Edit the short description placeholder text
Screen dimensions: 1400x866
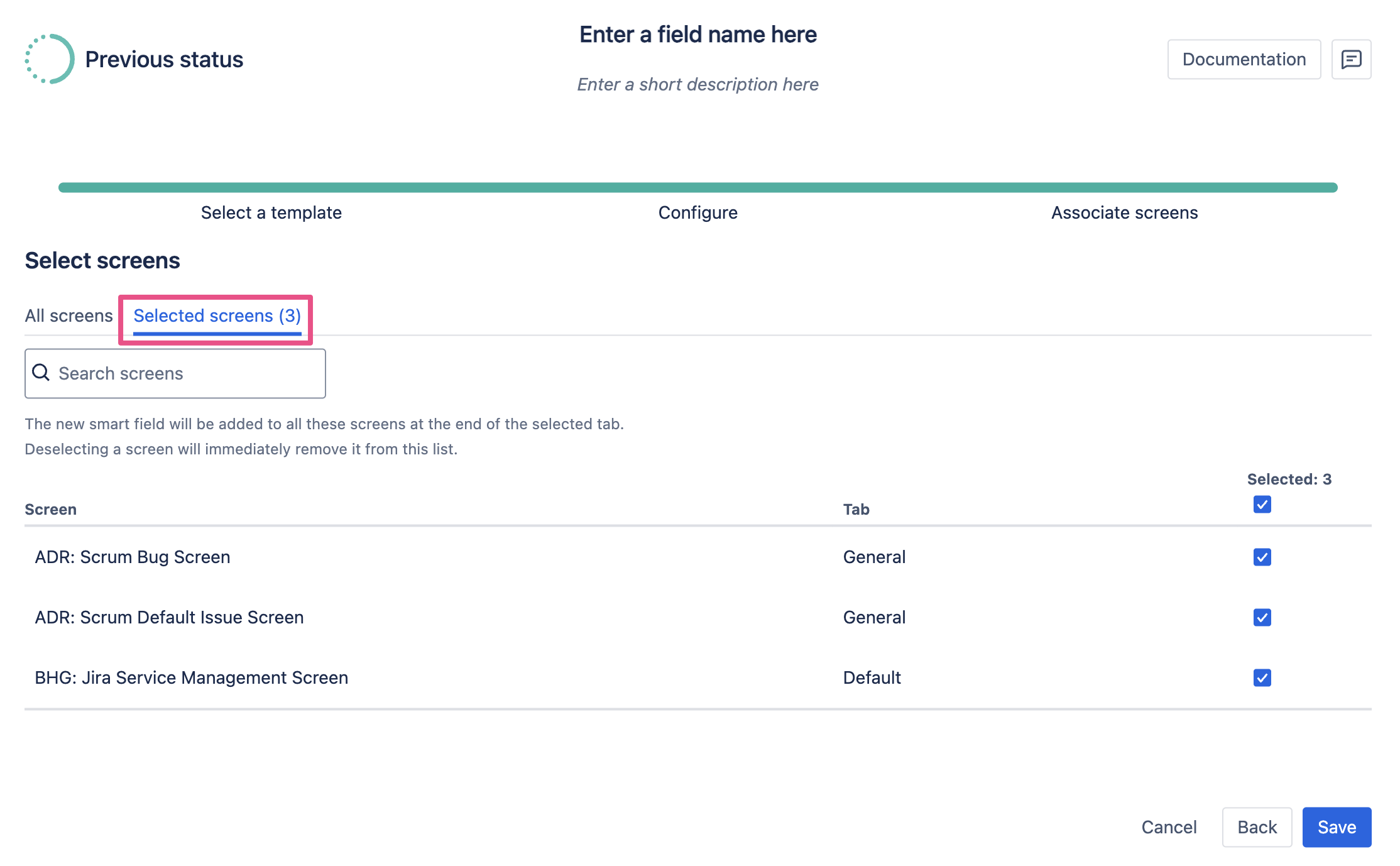[x=697, y=84]
